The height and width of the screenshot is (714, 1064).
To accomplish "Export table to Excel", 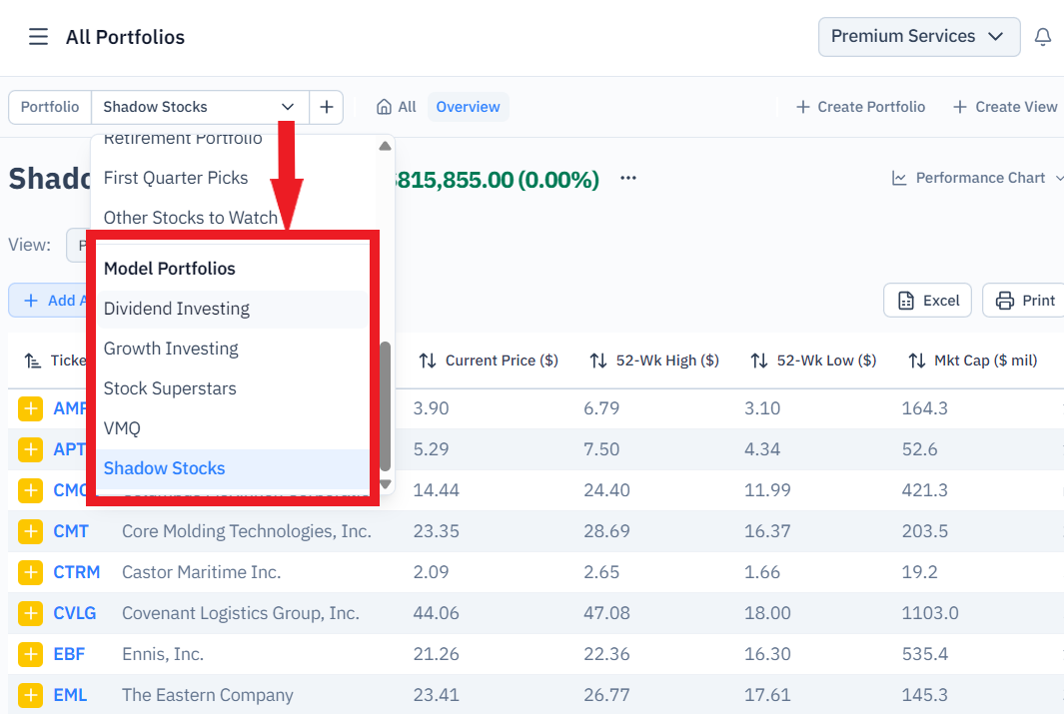I will pos(927,301).
